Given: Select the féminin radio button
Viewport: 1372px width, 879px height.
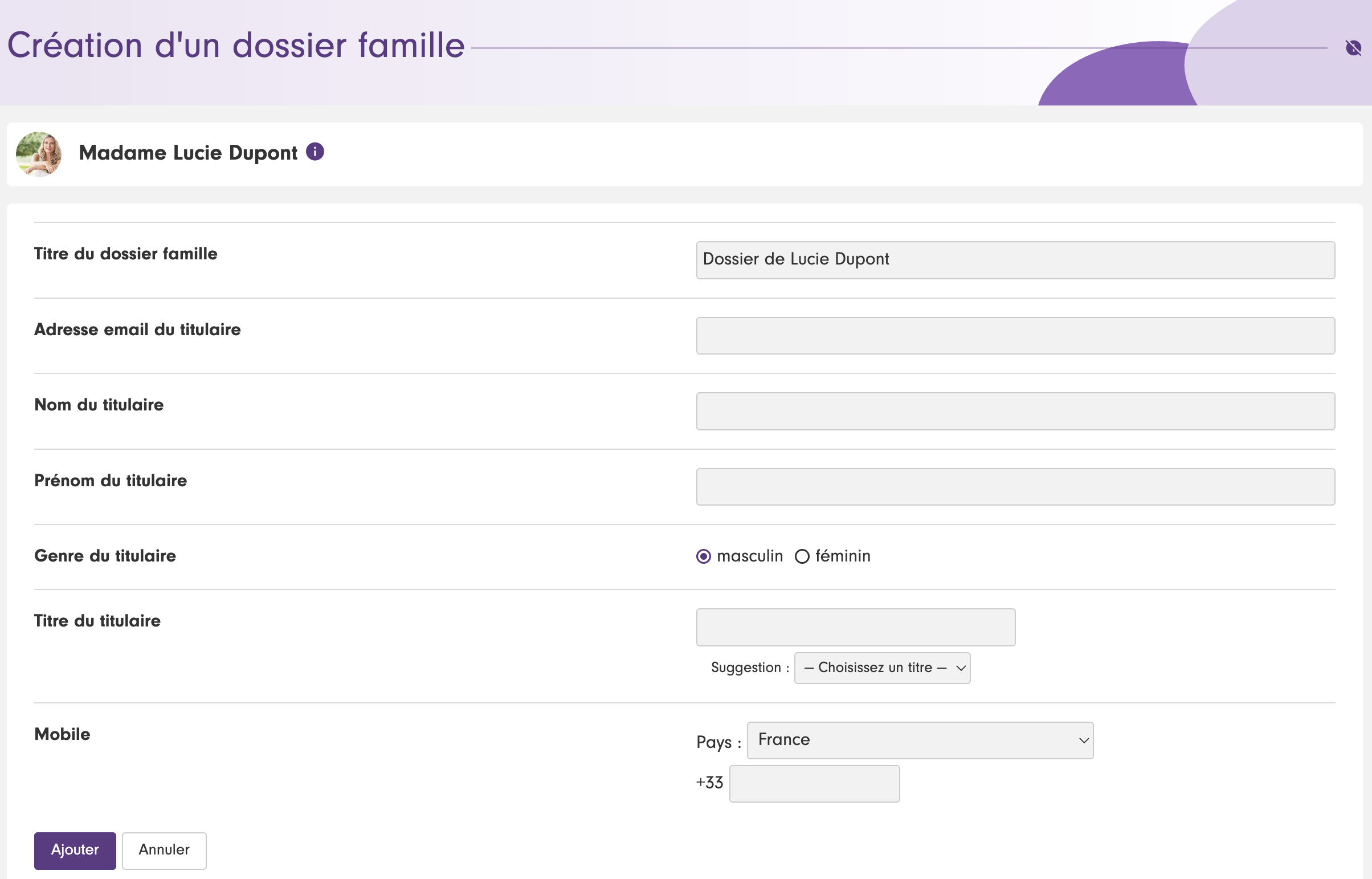Looking at the screenshot, I should [802, 556].
